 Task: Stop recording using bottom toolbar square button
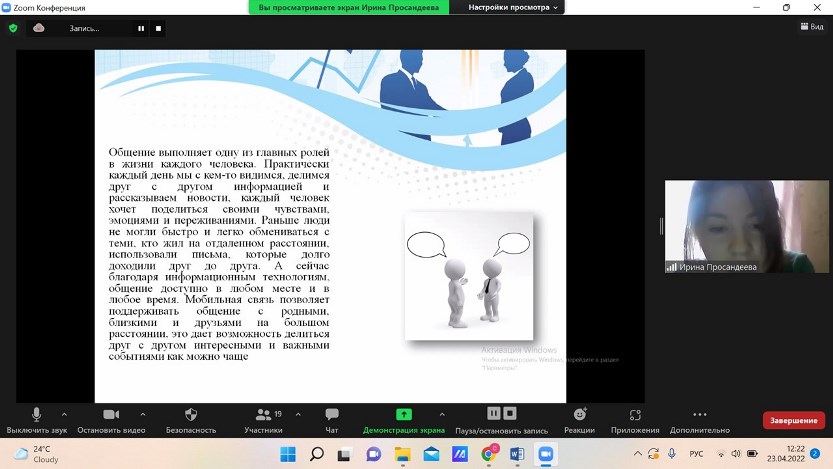coord(509,413)
